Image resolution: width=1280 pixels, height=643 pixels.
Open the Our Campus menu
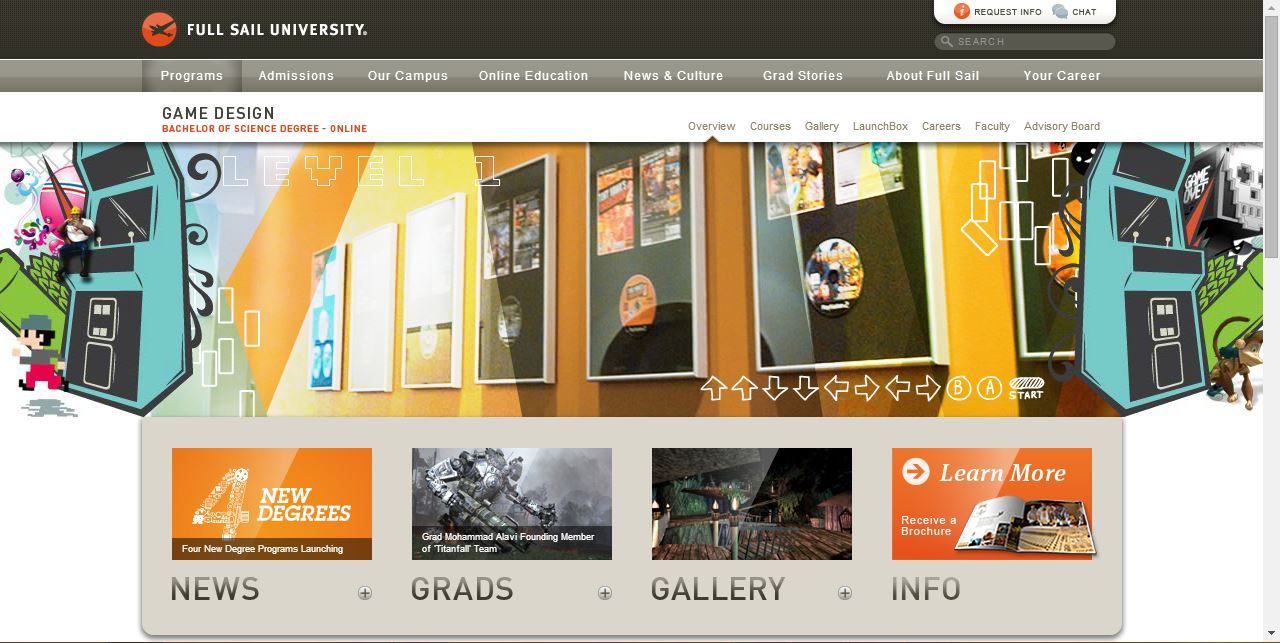407,75
